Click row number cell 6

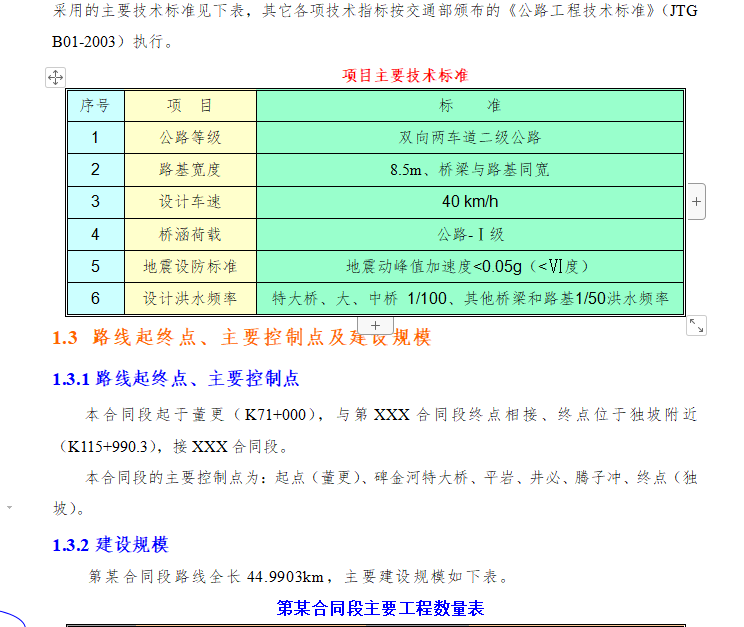[x=95, y=299]
